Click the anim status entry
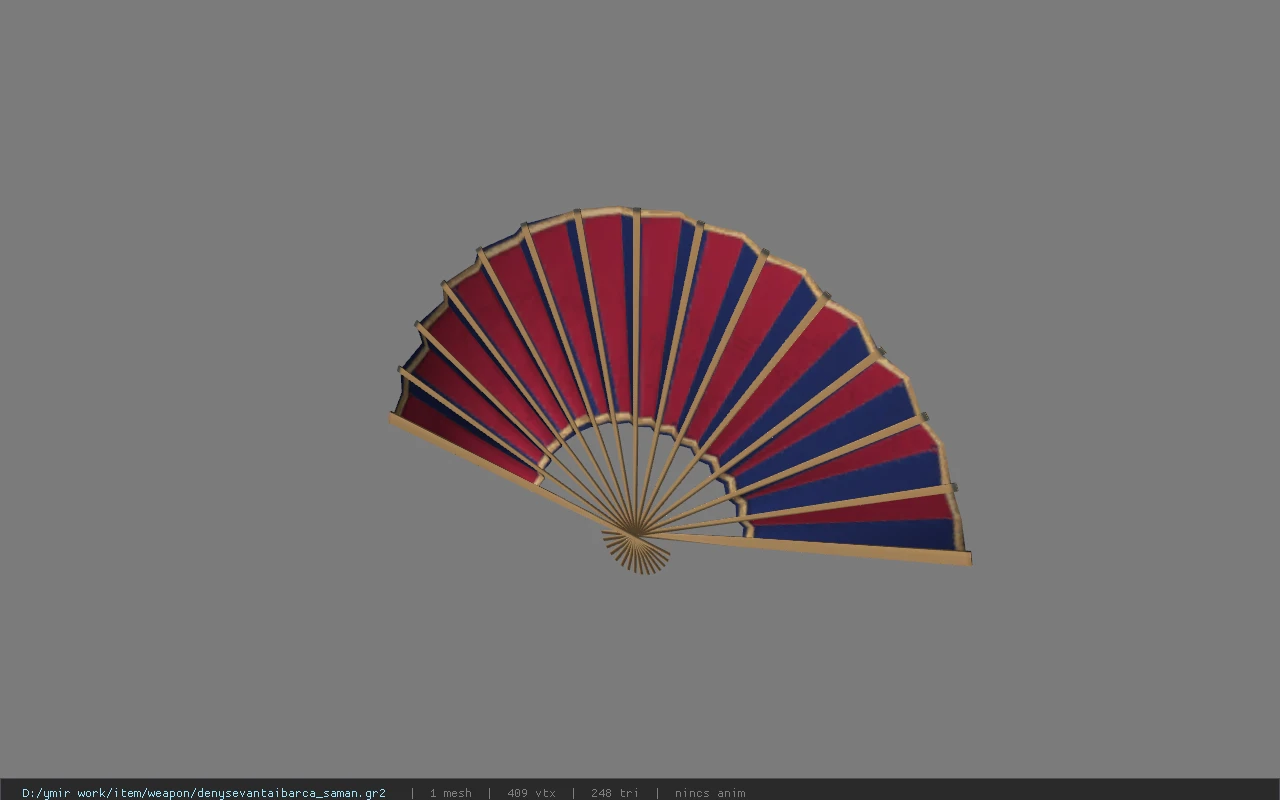 (x=709, y=793)
